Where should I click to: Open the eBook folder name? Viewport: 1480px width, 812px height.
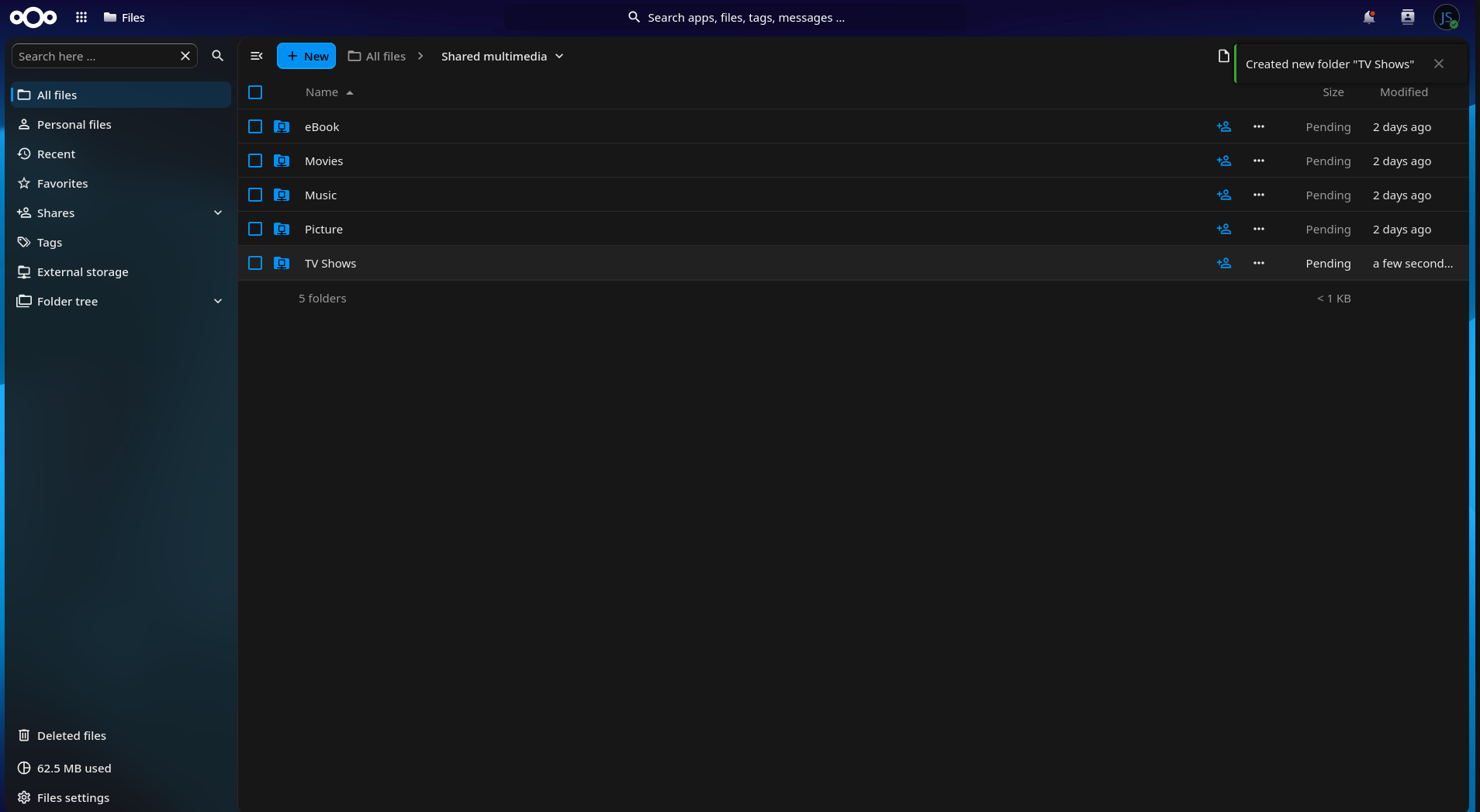322,126
